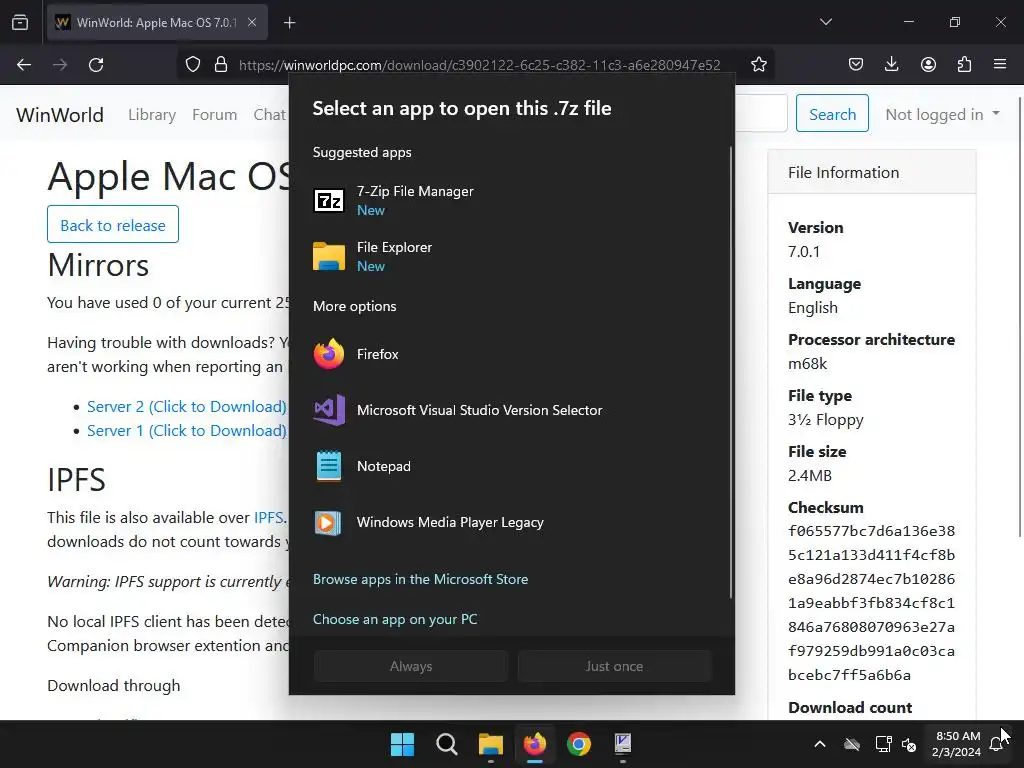The width and height of the screenshot is (1024, 768).
Task: Click the Just once button
Action: [615, 666]
